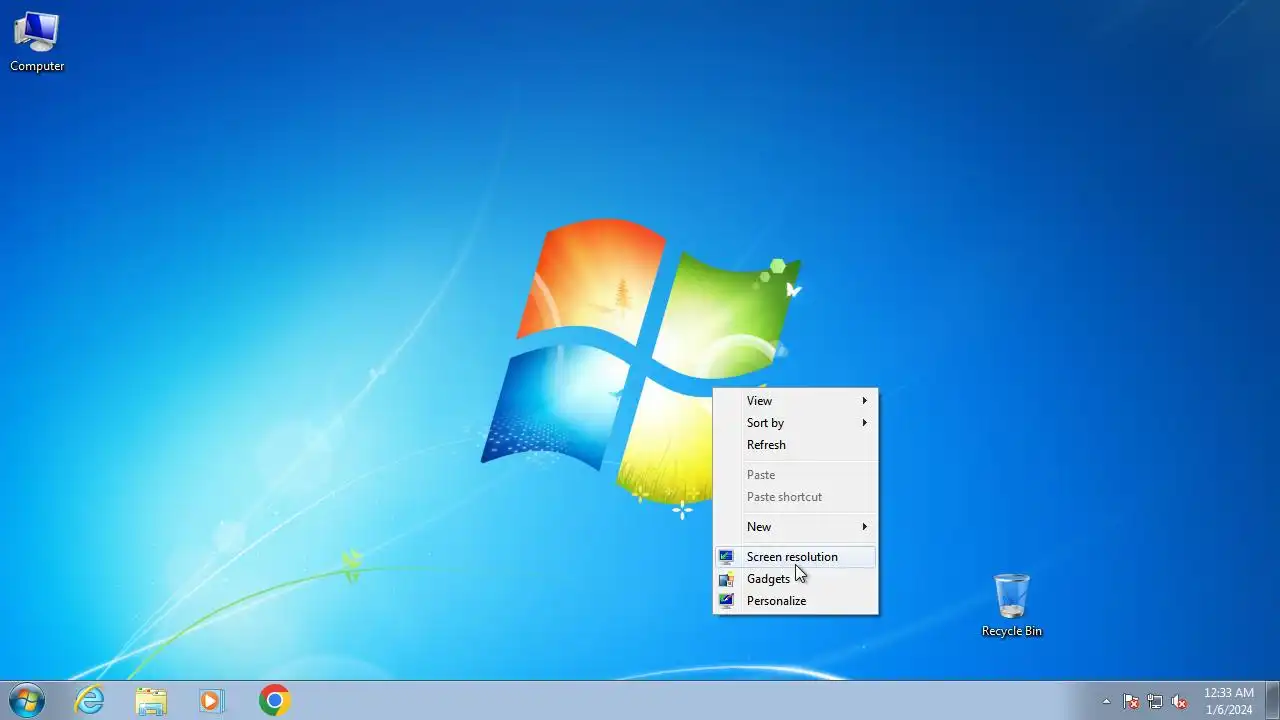Open the Sort by submenu
The height and width of the screenshot is (720, 1280).
tap(795, 423)
